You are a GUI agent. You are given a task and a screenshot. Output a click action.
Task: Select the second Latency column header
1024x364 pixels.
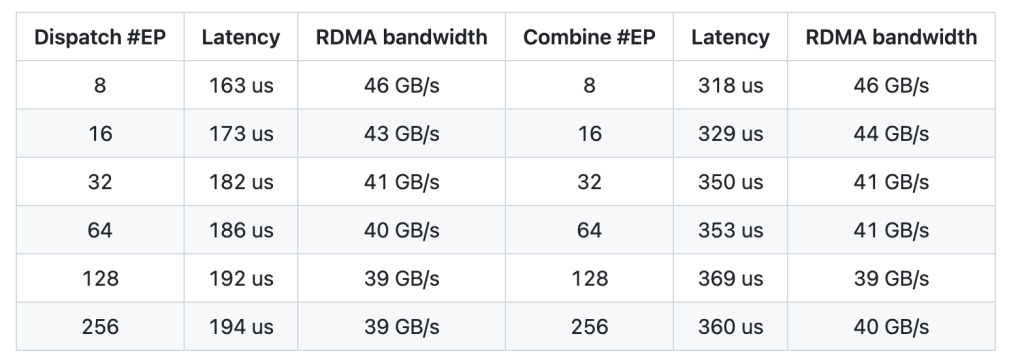click(x=730, y=37)
